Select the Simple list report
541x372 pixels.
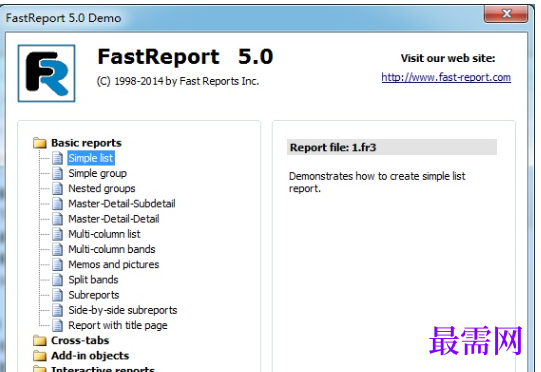click(91, 158)
